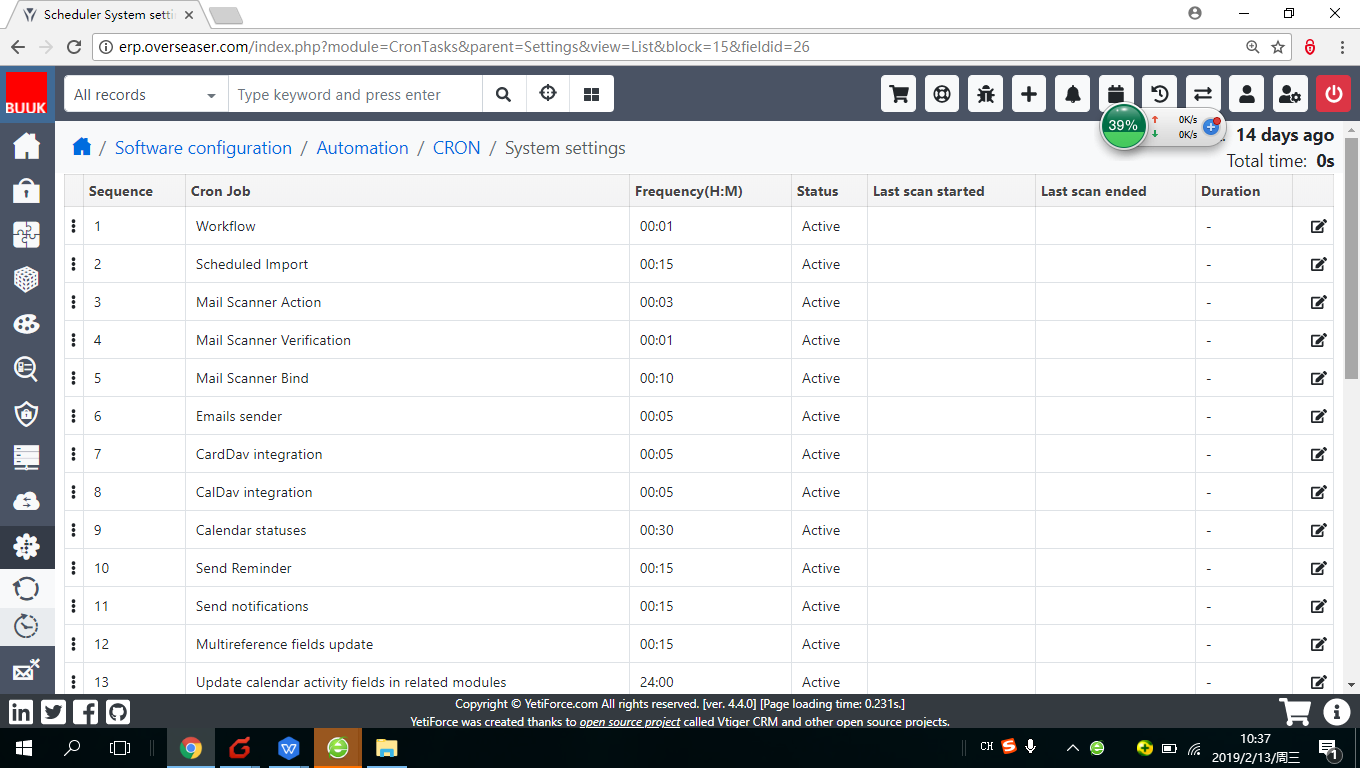1360x768 pixels.
Task: Click the drag handle for Send Reminder row
Action: point(74,568)
